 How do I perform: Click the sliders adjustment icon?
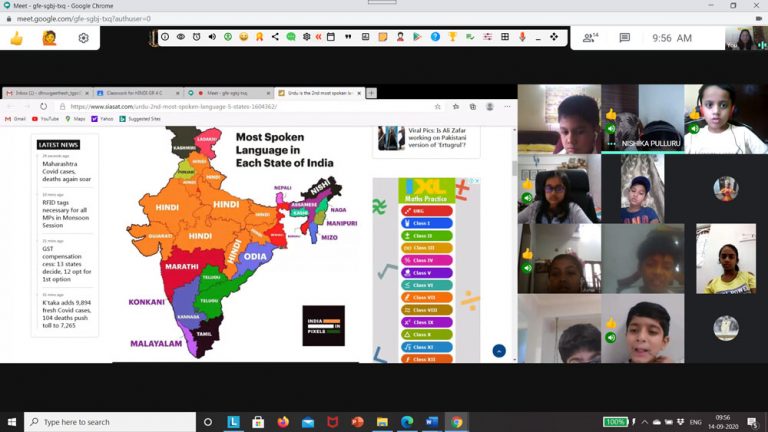(x=487, y=37)
